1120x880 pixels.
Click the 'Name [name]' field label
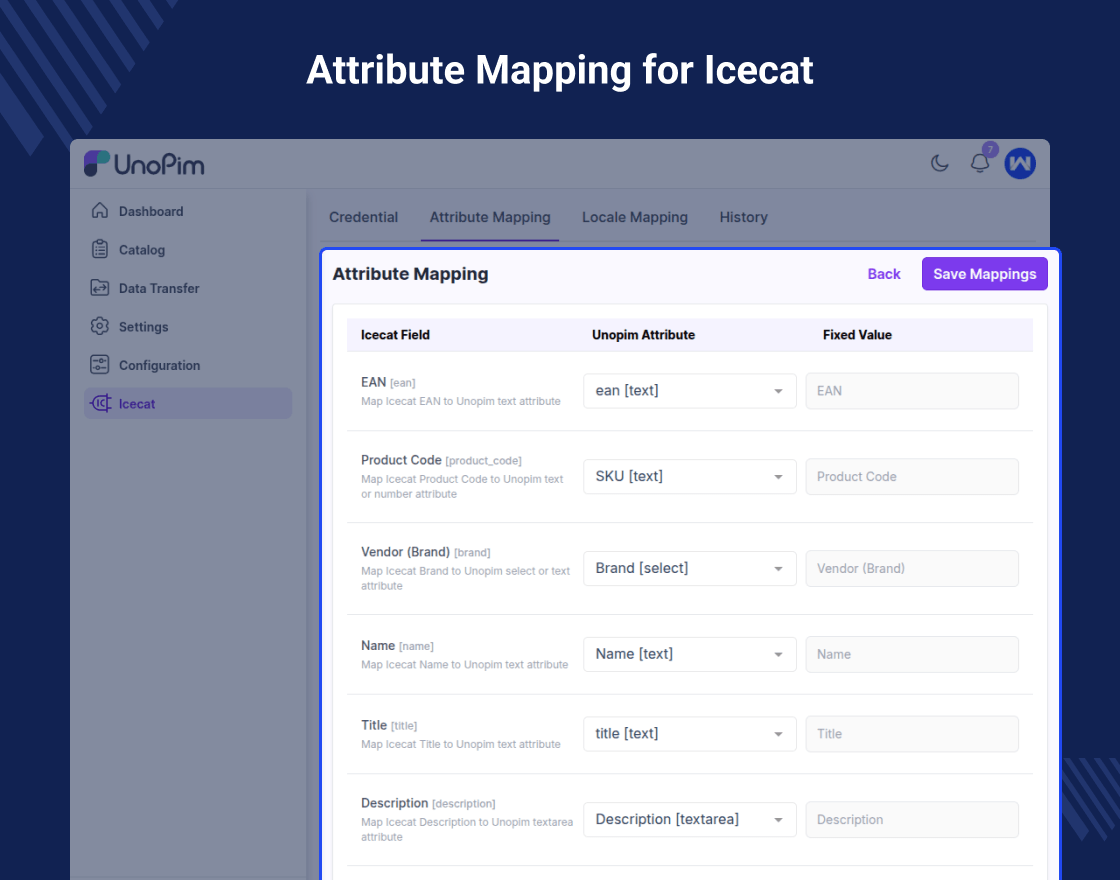(397, 646)
